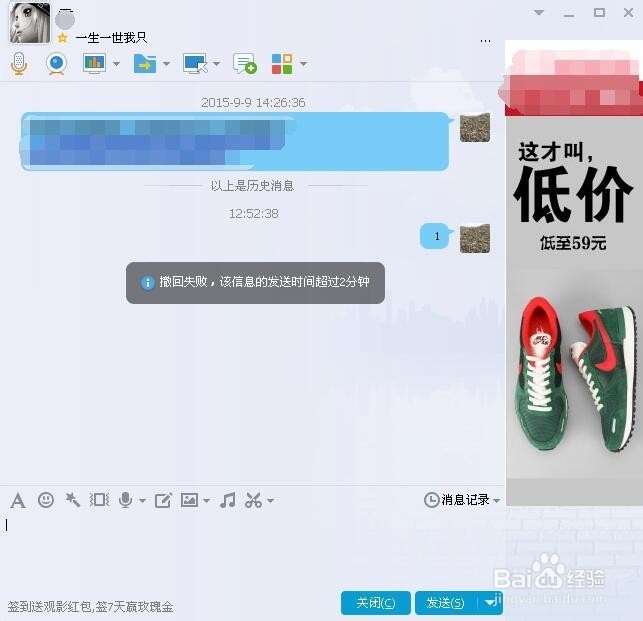The height and width of the screenshot is (621, 643).
Task: Click the 发送(S) send button
Action: [x=446, y=603]
